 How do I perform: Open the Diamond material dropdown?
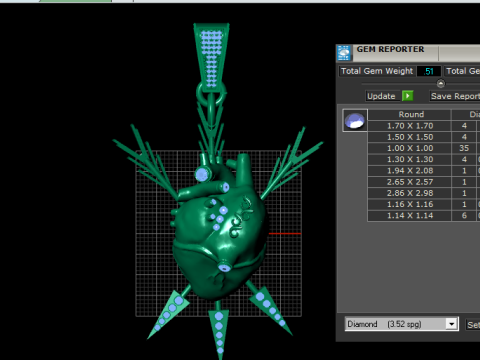(x=402, y=324)
